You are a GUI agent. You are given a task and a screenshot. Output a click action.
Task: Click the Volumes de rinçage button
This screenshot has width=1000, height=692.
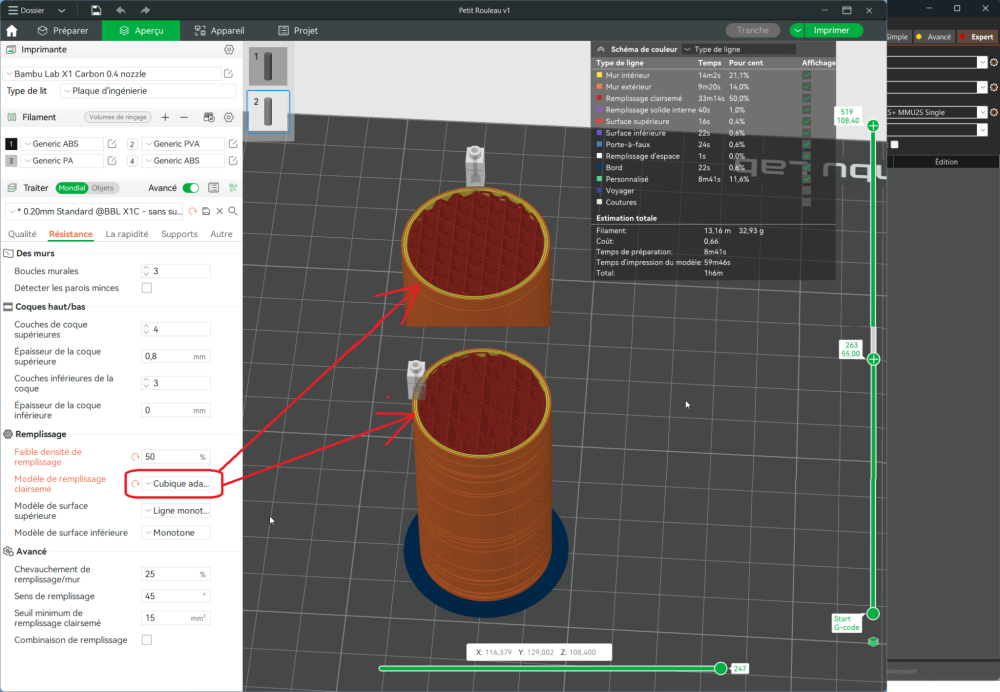(117, 117)
